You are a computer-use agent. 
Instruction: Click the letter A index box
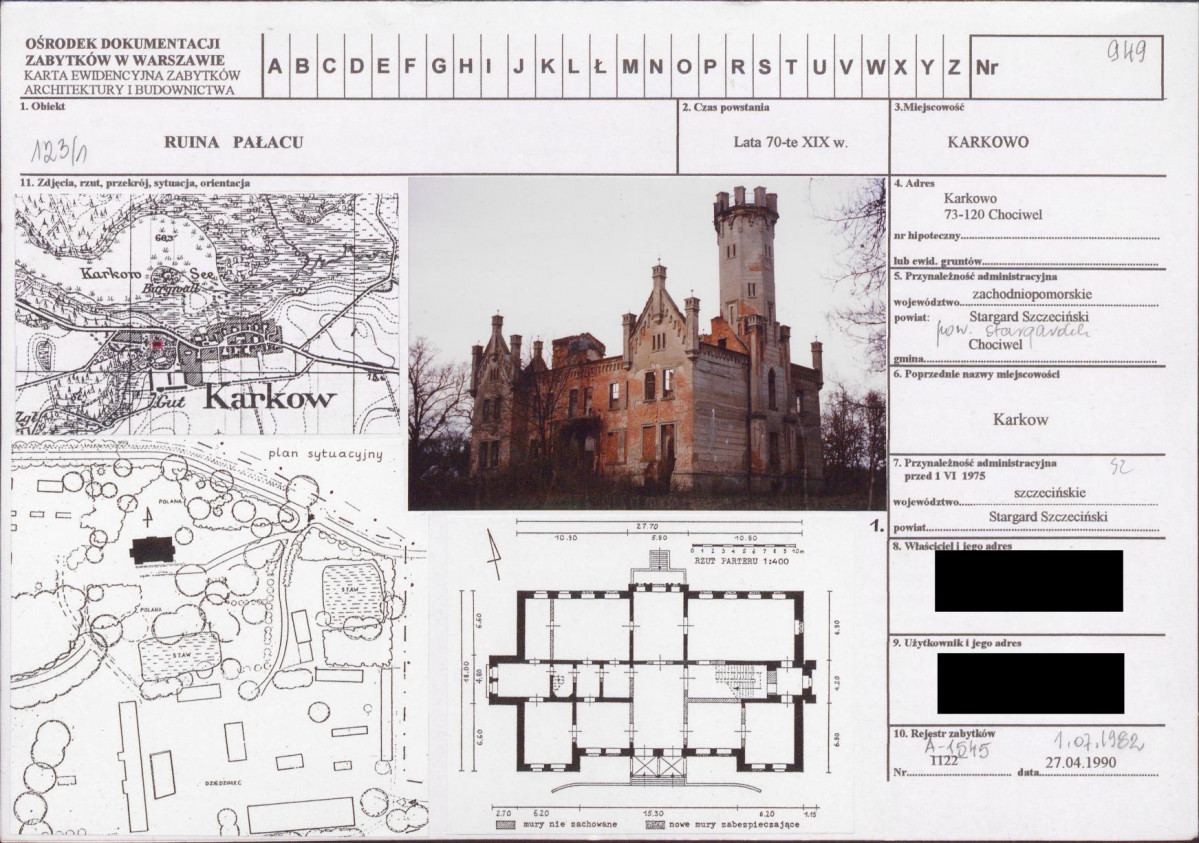(x=275, y=66)
